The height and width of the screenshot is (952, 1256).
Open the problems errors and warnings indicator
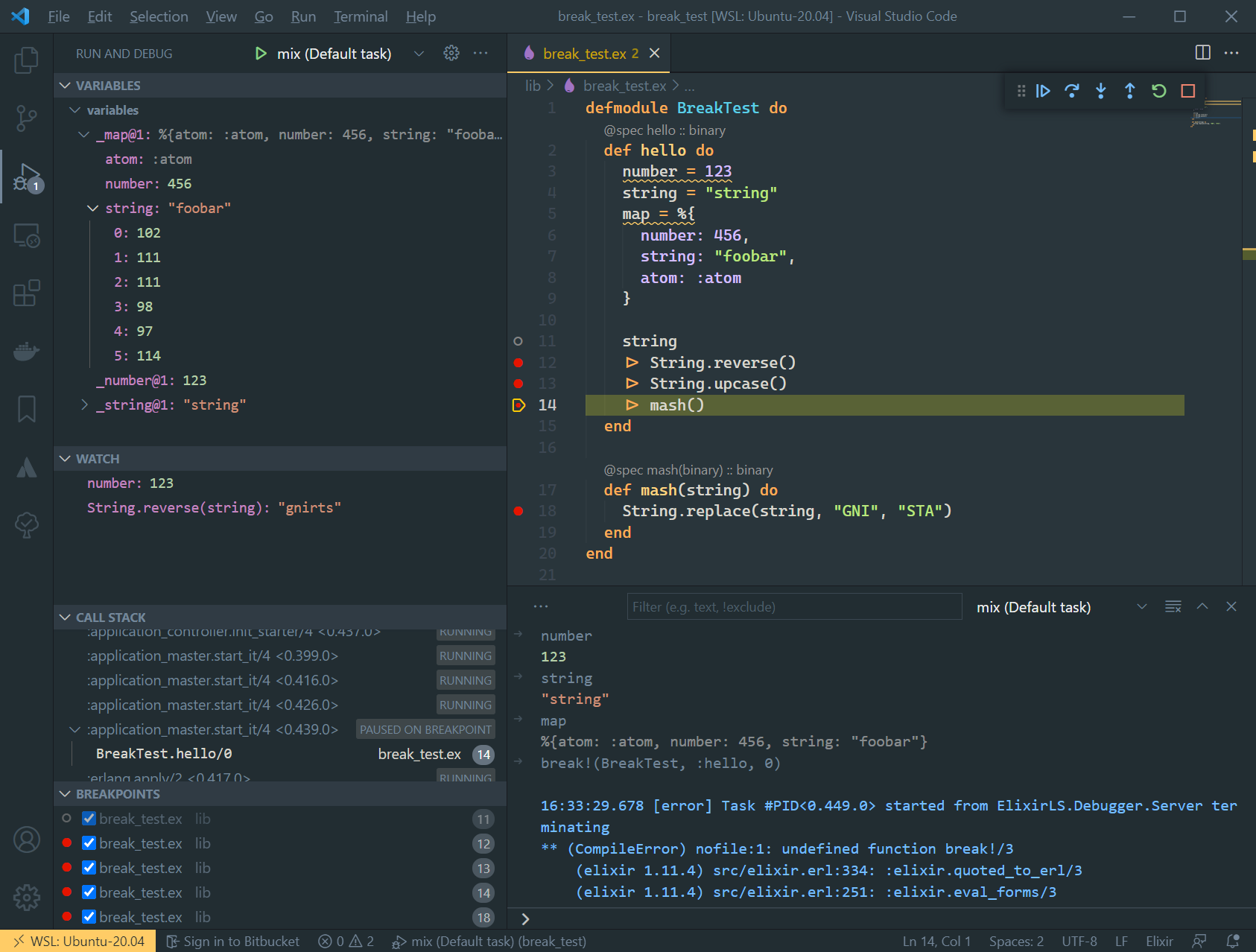pos(346,941)
